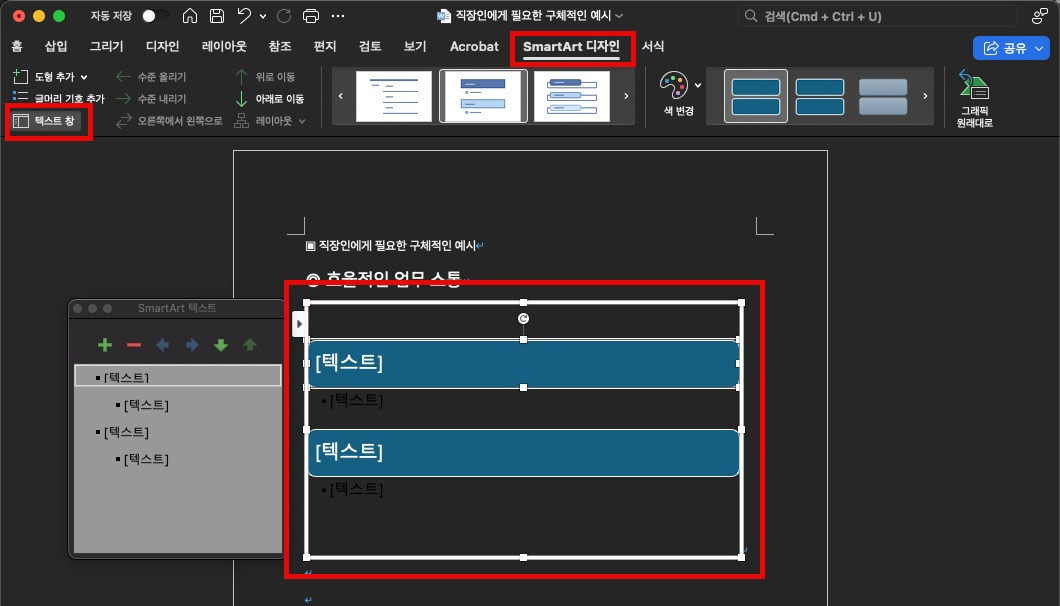Print the document using printer icon
Viewport: 1060px width, 606px height.
(310, 16)
